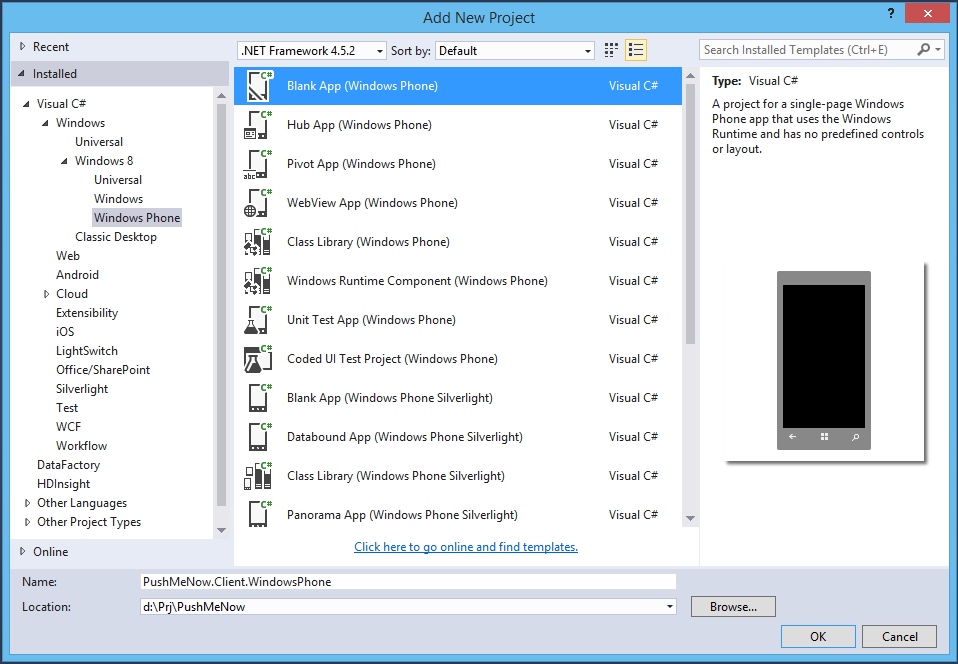Open the help question mark
This screenshot has height=664, width=958.
pos(891,13)
